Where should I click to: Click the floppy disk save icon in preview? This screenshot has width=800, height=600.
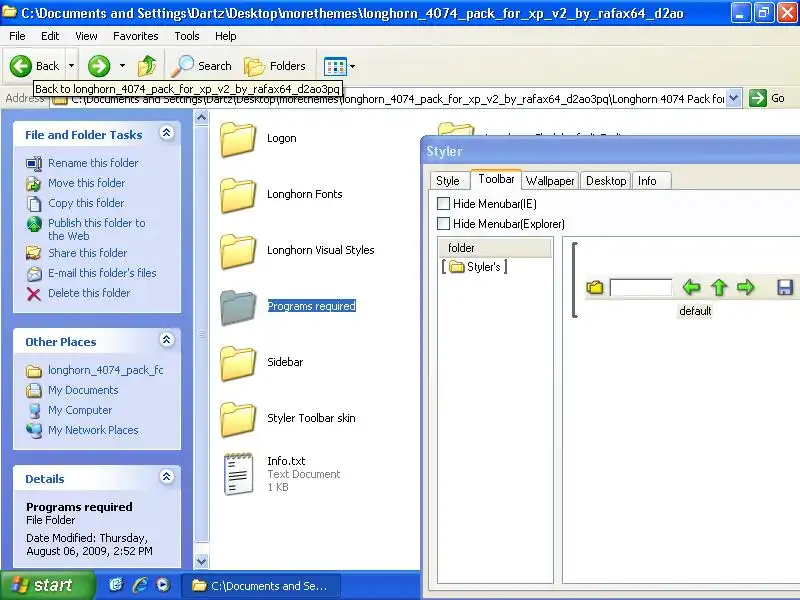(x=785, y=287)
